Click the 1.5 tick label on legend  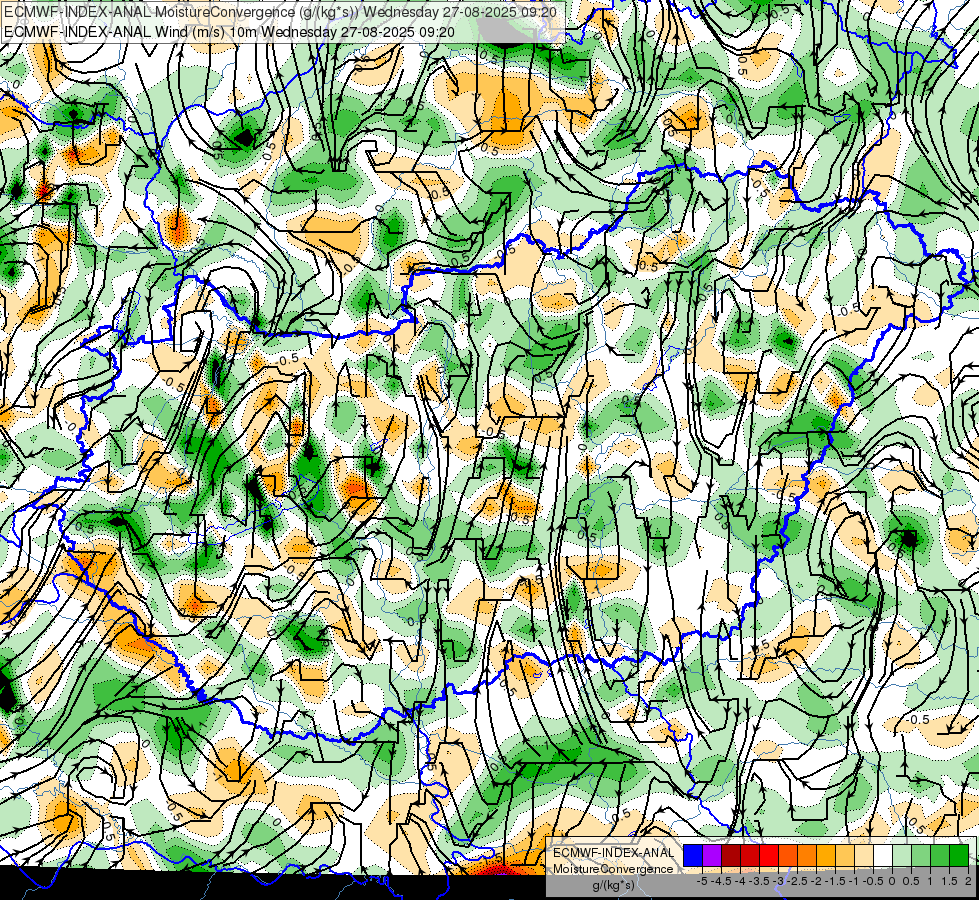coord(950,881)
